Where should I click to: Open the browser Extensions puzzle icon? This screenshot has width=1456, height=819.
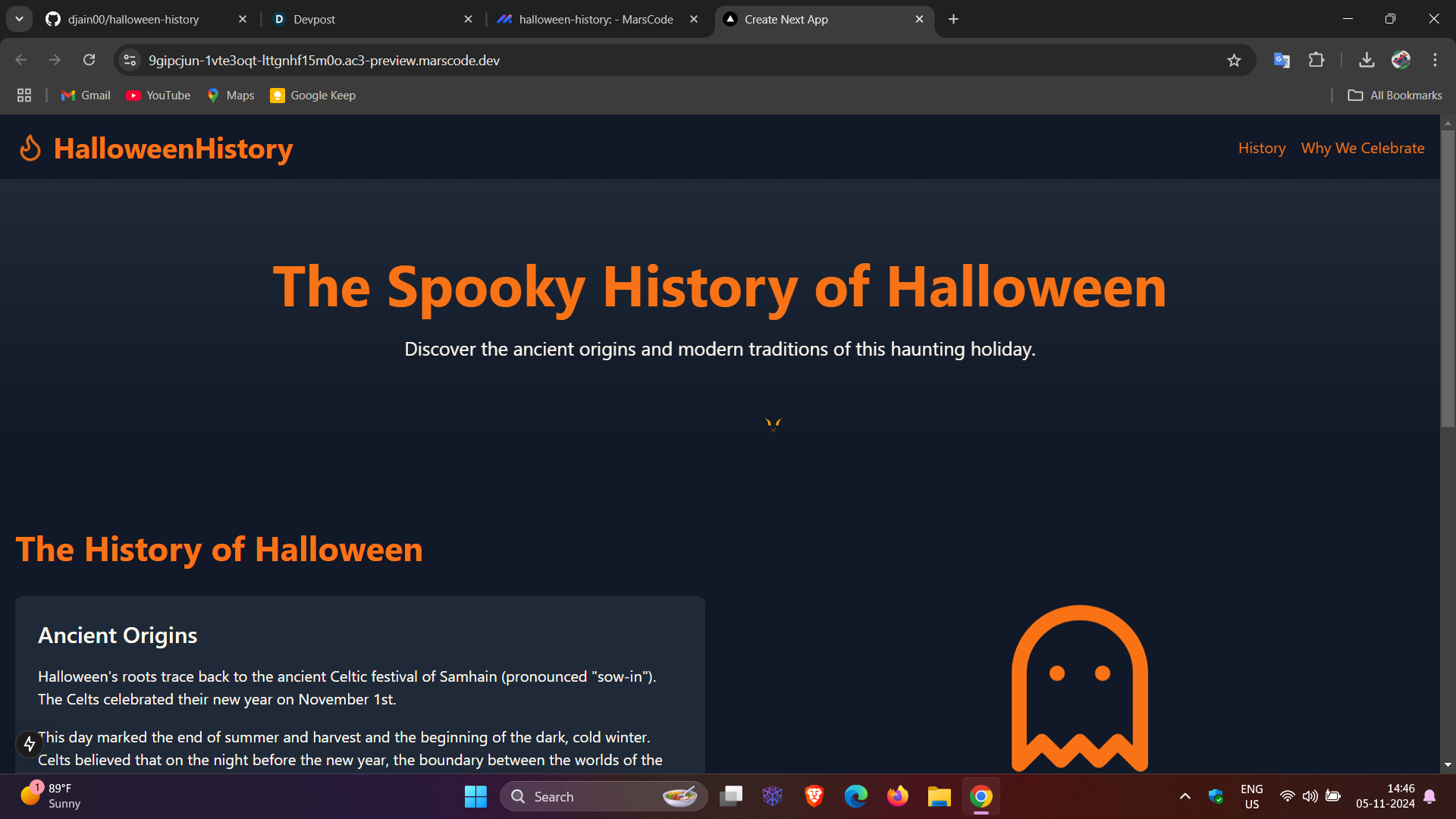[x=1316, y=61]
